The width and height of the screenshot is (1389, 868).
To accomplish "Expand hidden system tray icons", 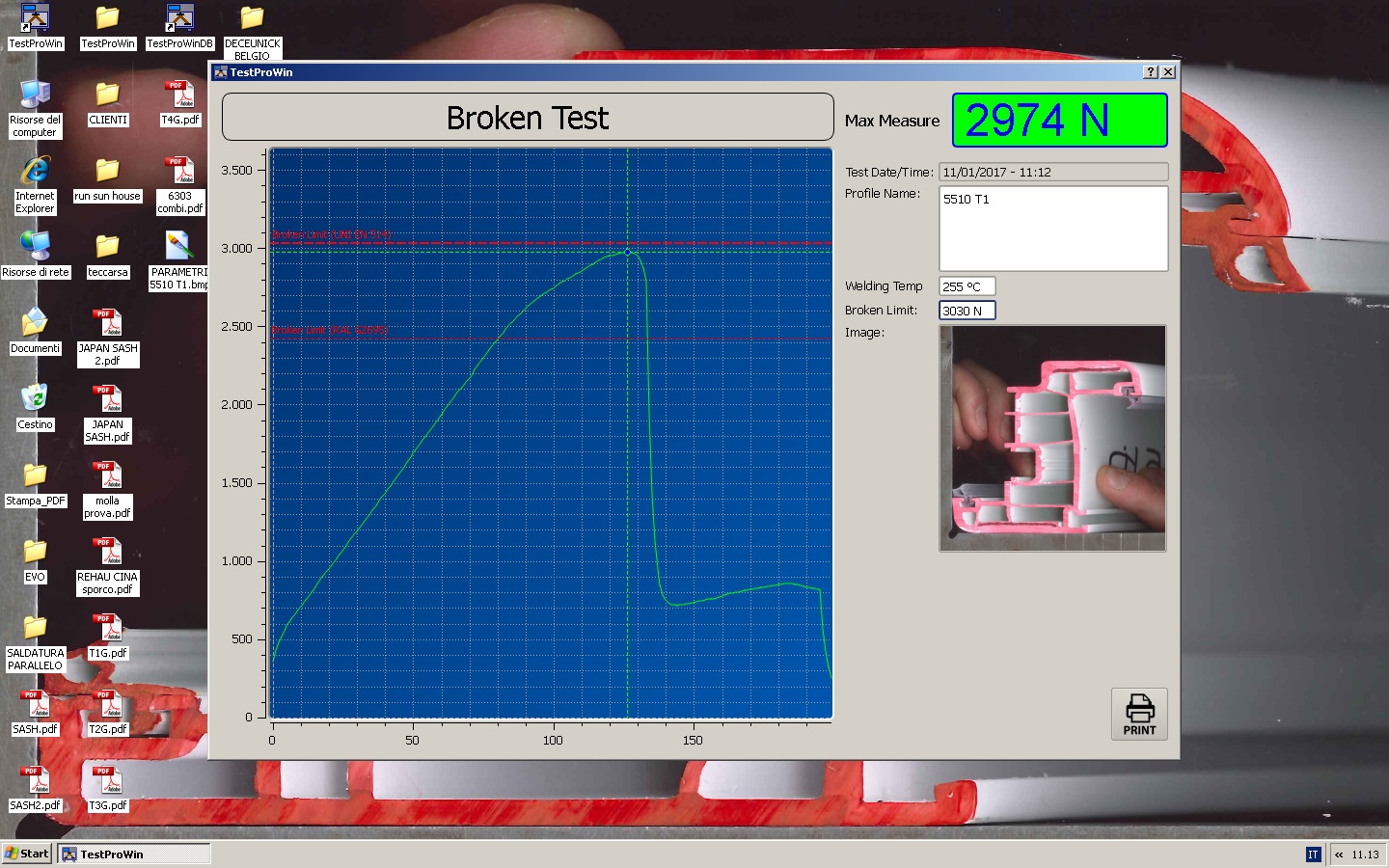I will [x=1339, y=854].
